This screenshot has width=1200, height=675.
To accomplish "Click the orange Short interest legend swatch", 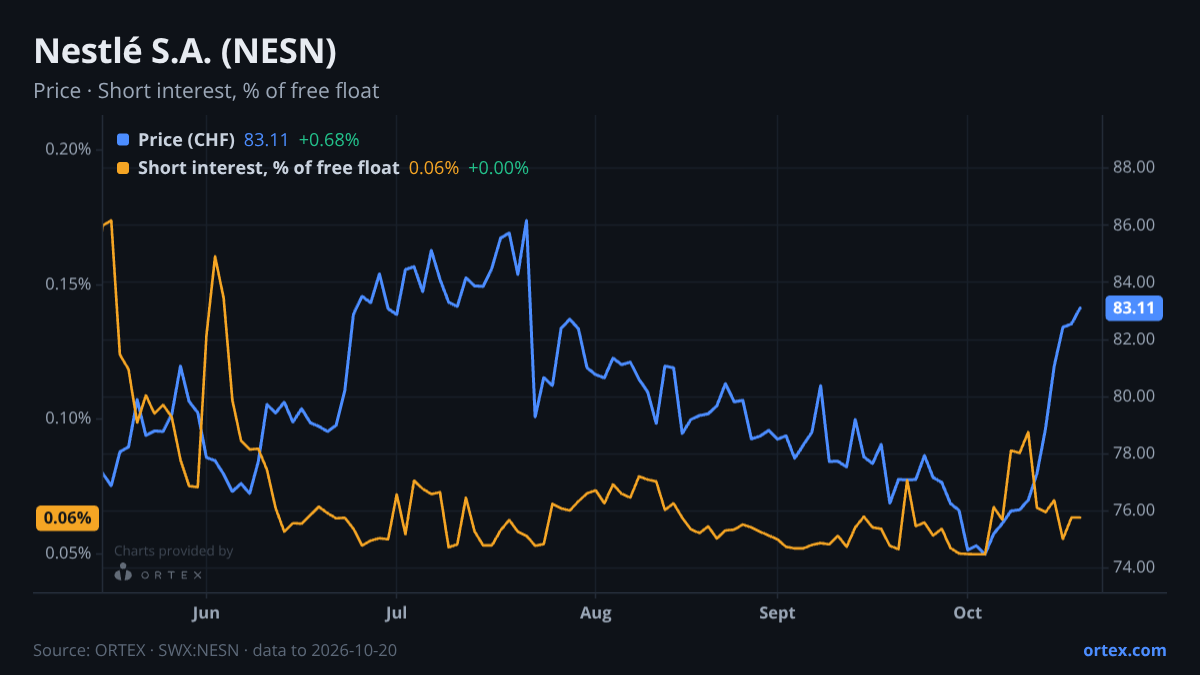I will [123, 168].
